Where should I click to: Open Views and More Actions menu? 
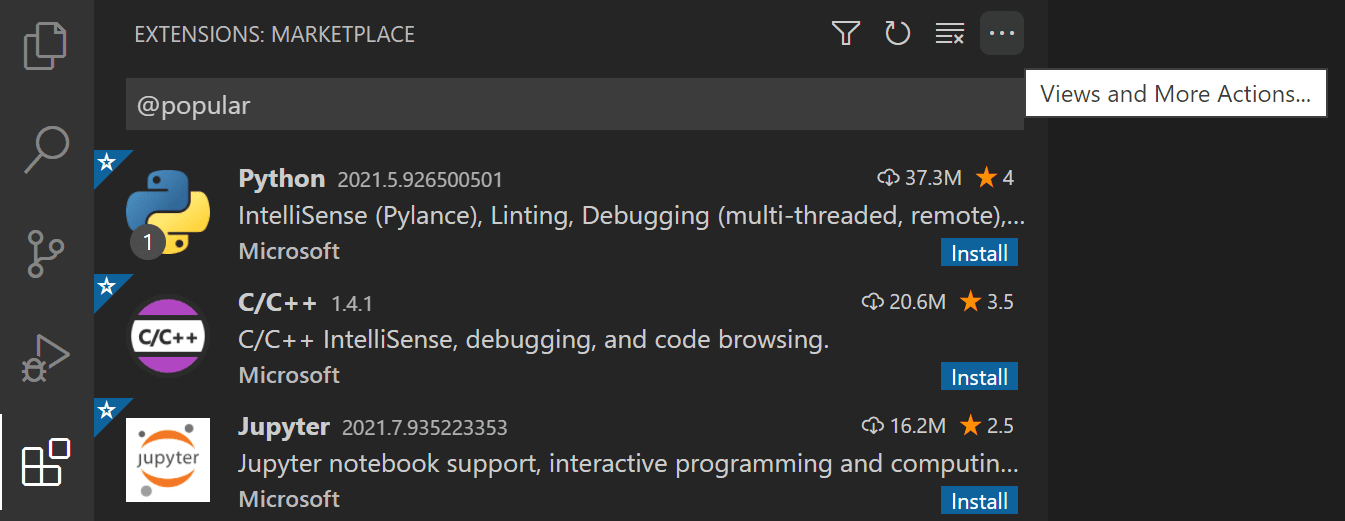pyautogui.click(x=1001, y=34)
